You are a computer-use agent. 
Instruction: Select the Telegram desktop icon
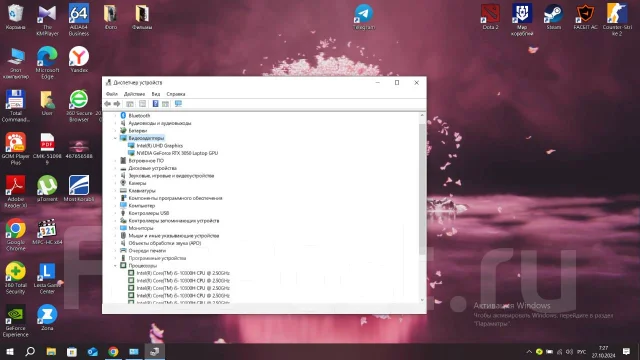(x=363, y=17)
